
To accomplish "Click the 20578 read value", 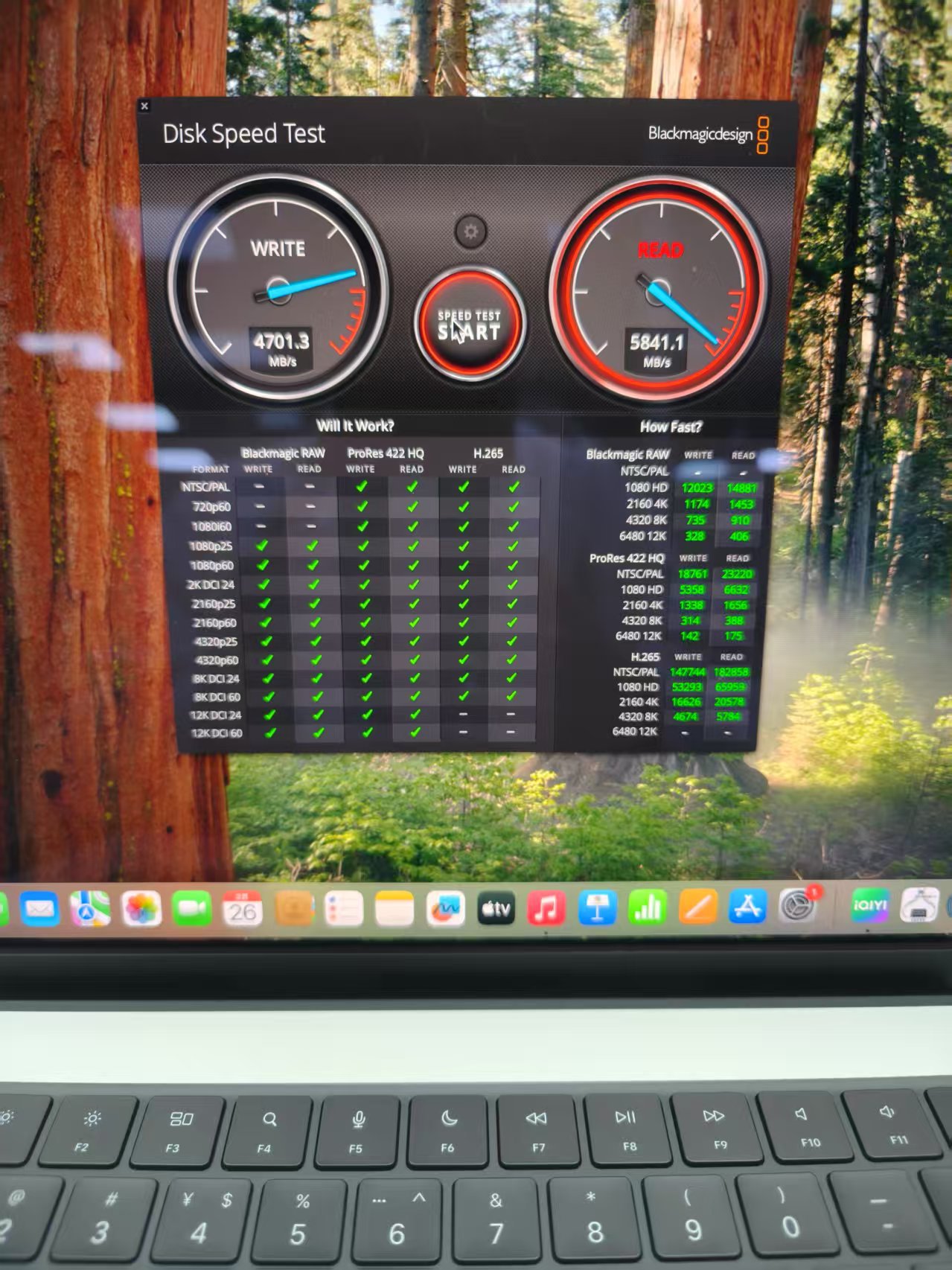I will [729, 702].
